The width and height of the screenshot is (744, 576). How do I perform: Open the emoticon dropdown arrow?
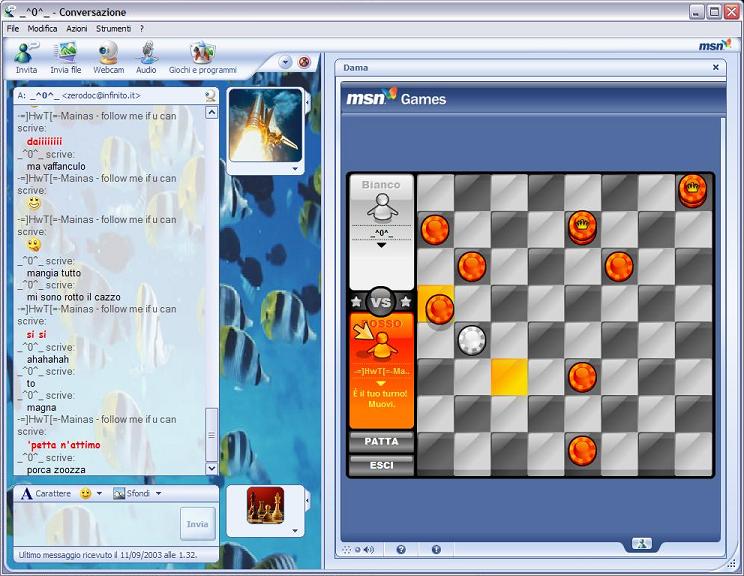pyautogui.click(x=99, y=493)
